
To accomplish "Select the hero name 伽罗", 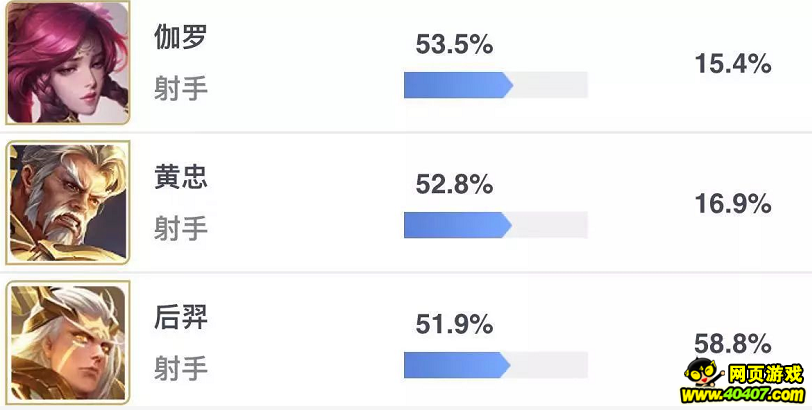I will 181,37.
